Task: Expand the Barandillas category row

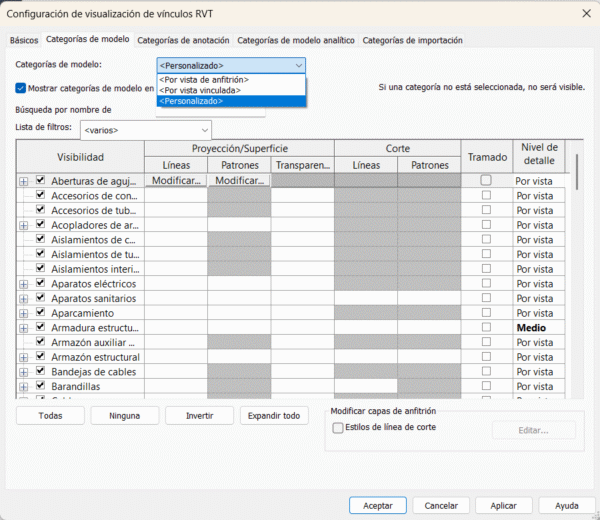Action: pyautogui.click(x=24, y=386)
